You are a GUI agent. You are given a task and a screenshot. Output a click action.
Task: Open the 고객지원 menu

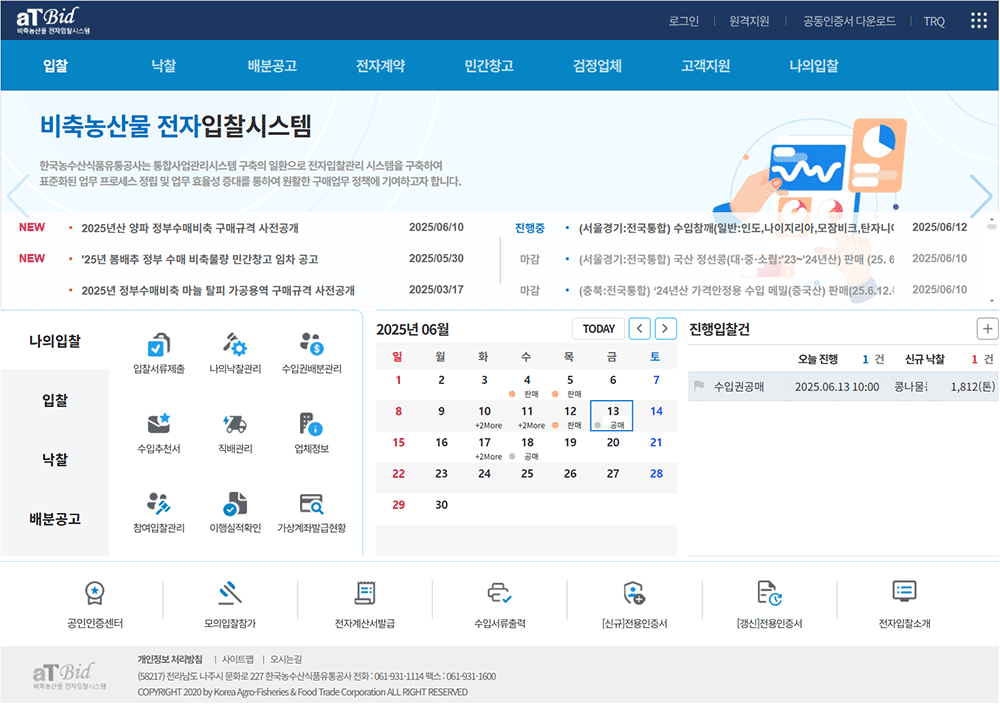pos(705,66)
